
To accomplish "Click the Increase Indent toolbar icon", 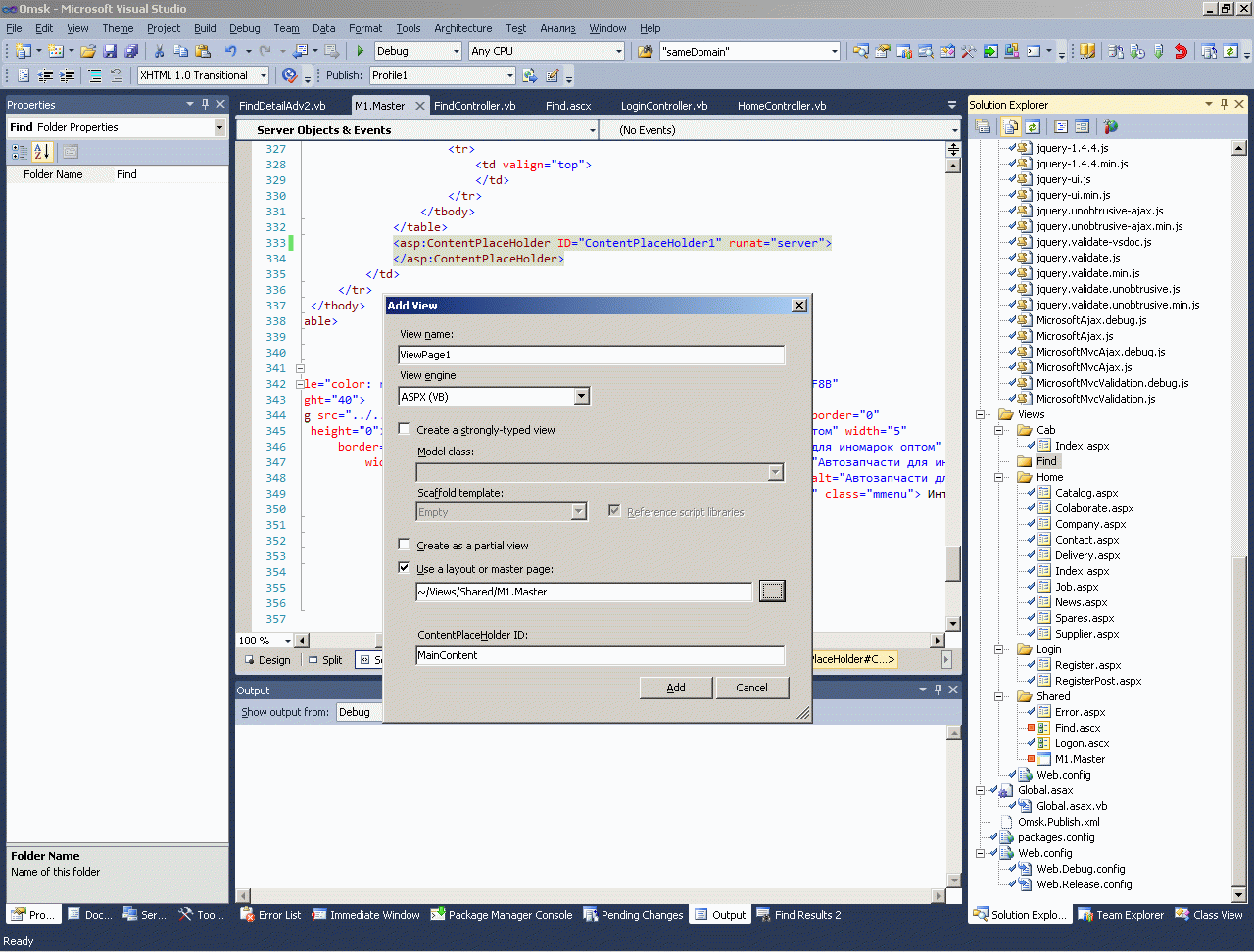I will point(68,75).
